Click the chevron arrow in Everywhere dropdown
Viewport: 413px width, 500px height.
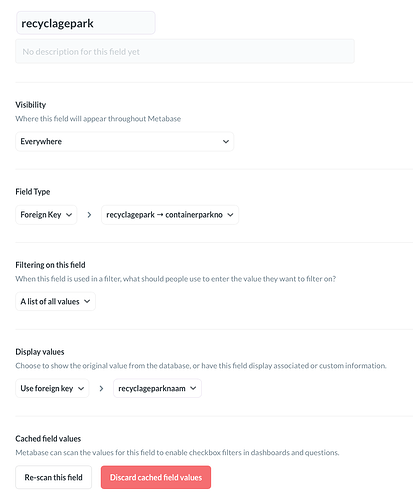coord(226,142)
